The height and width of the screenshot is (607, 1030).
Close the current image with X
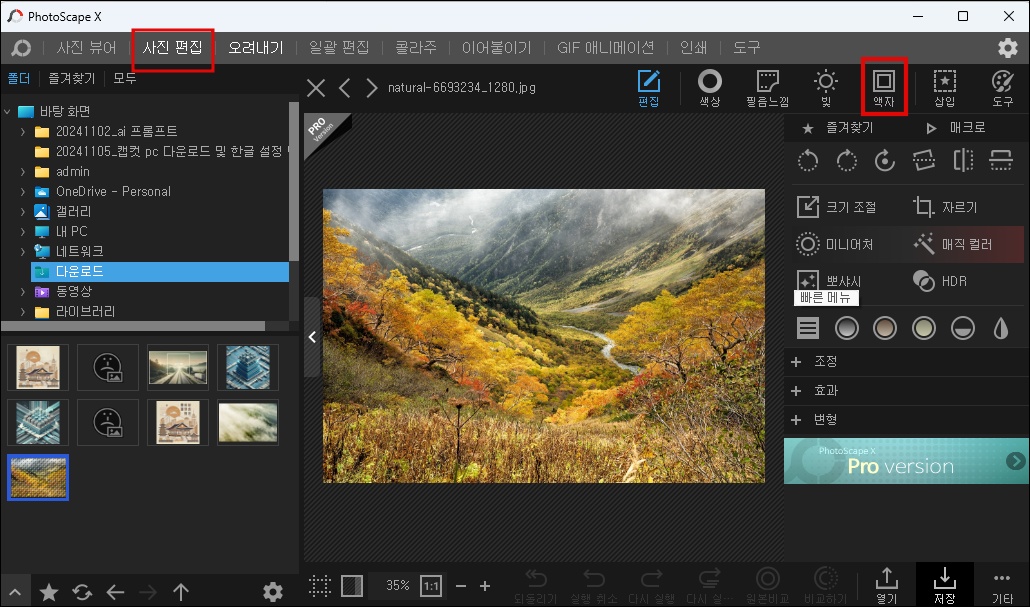[x=316, y=87]
